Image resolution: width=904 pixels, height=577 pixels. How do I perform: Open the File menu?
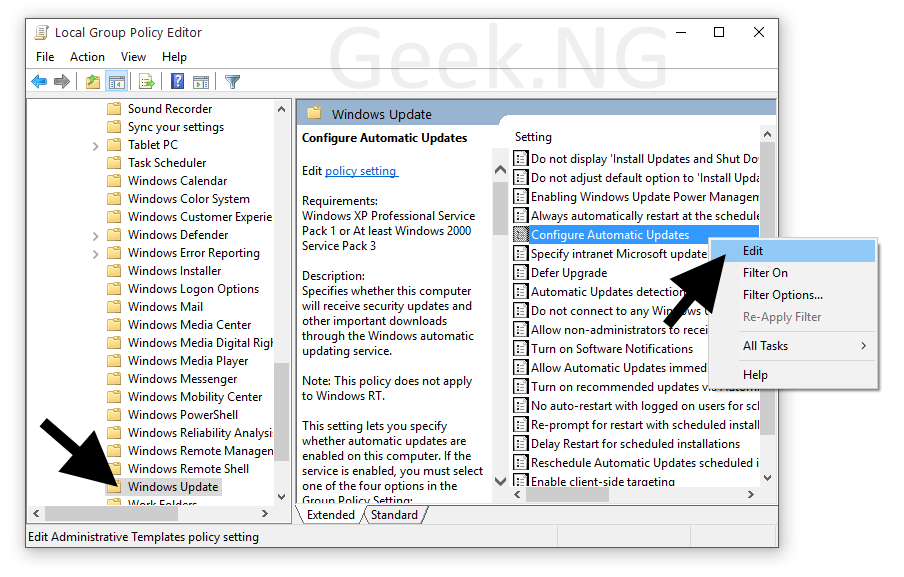(x=45, y=56)
